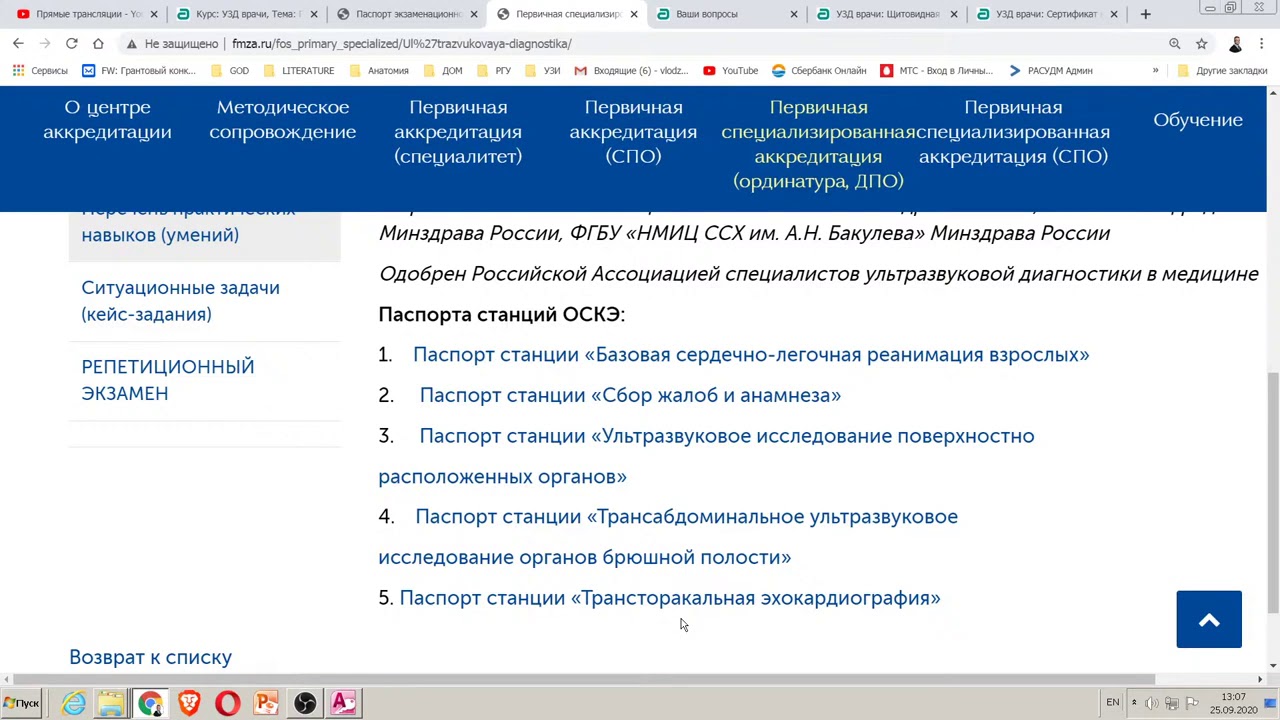Viewport: 1280px width, 720px height.
Task: Open 'Методическое сопровождение' menu
Action: point(283,120)
